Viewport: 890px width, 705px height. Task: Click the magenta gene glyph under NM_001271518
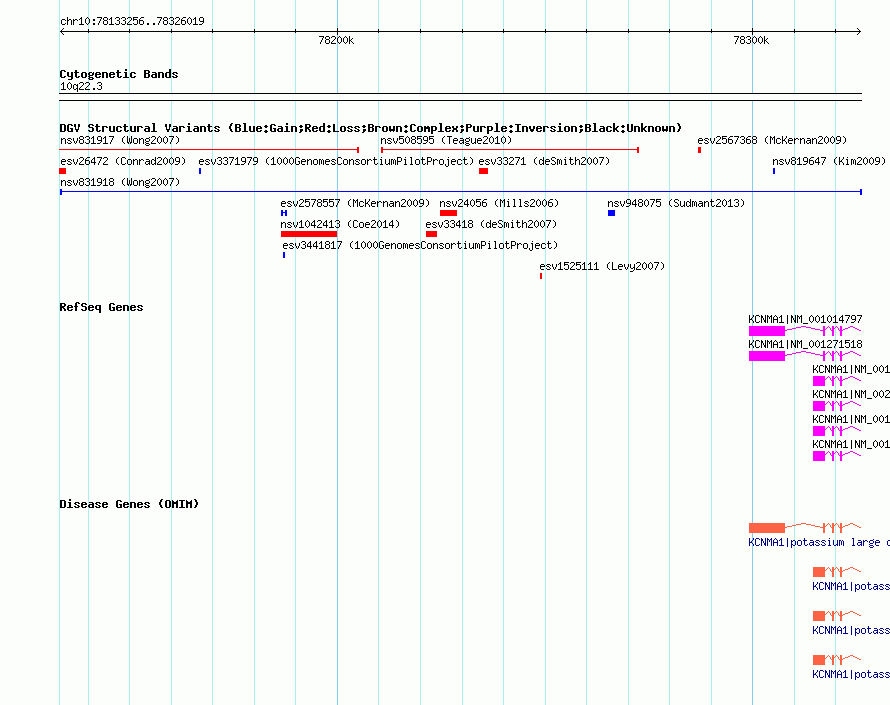click(805, 355)
